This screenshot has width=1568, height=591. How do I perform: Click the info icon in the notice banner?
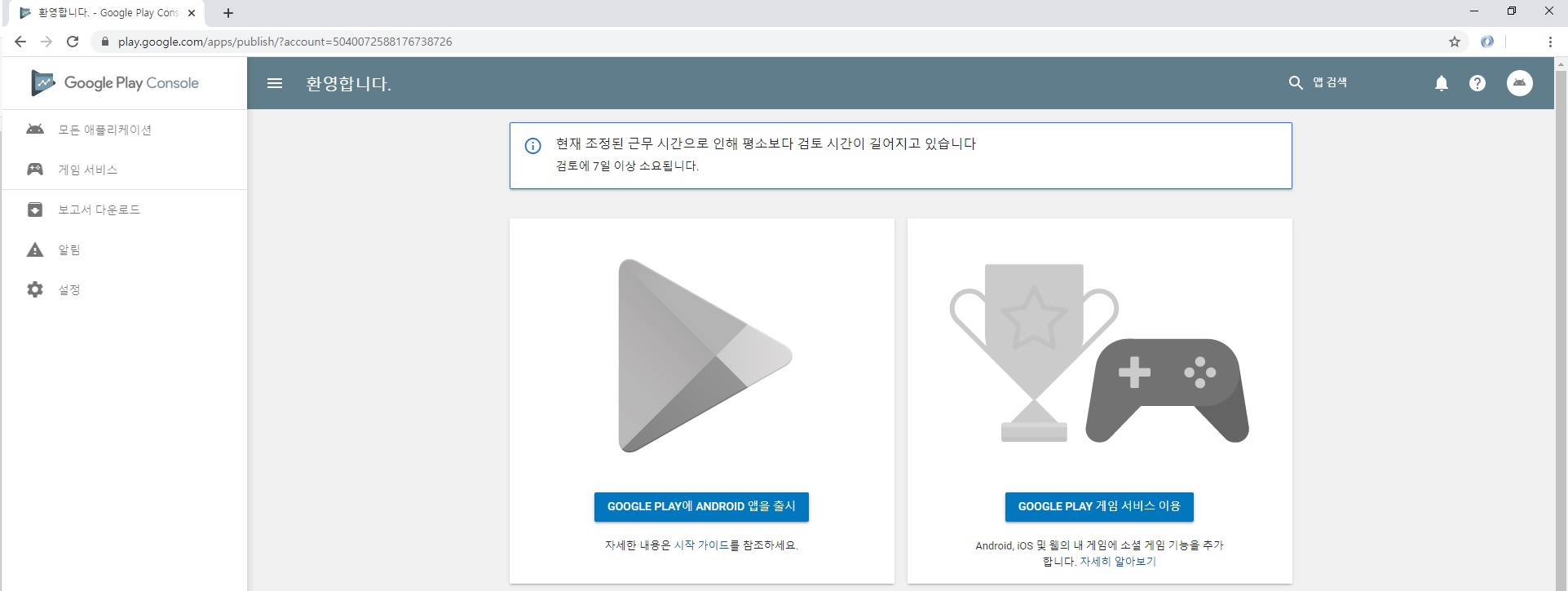(x=532, y=146)
